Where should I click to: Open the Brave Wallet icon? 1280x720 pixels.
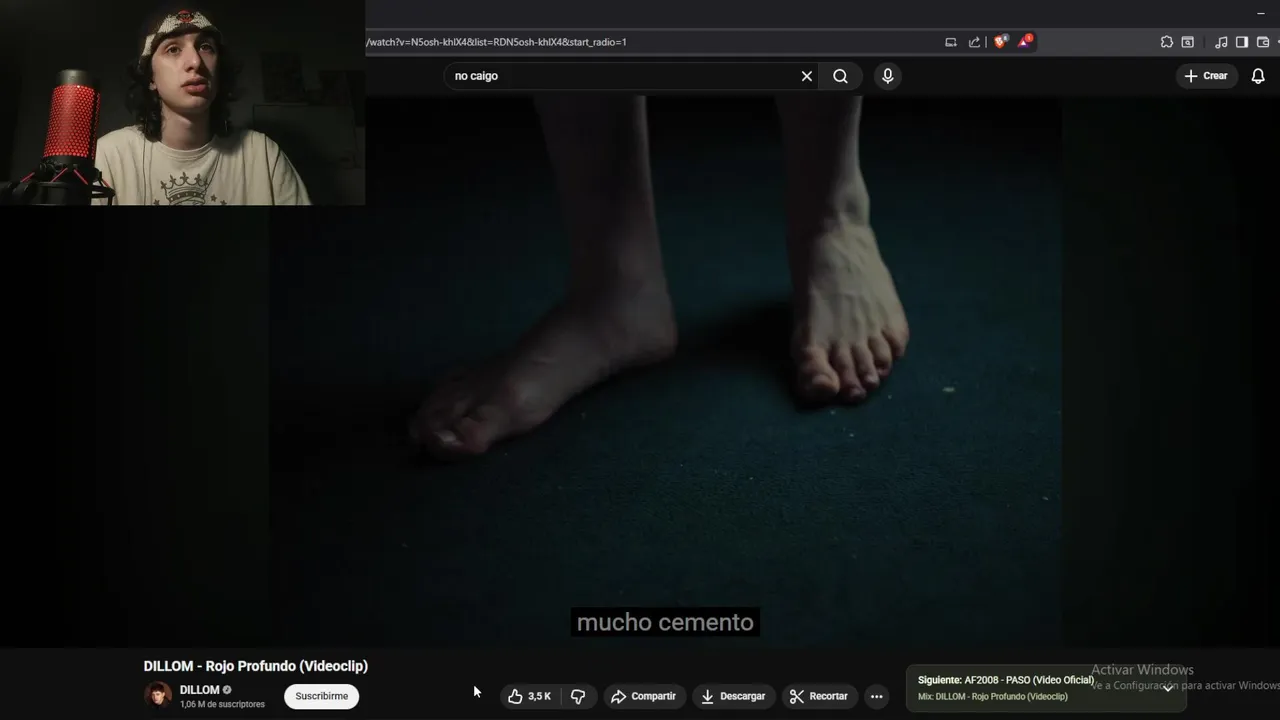click(x=1263, y=42)
